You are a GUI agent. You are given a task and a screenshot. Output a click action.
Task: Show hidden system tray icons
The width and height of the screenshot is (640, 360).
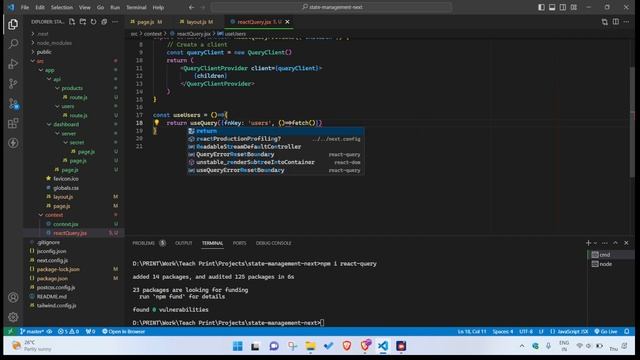point(522,346)
